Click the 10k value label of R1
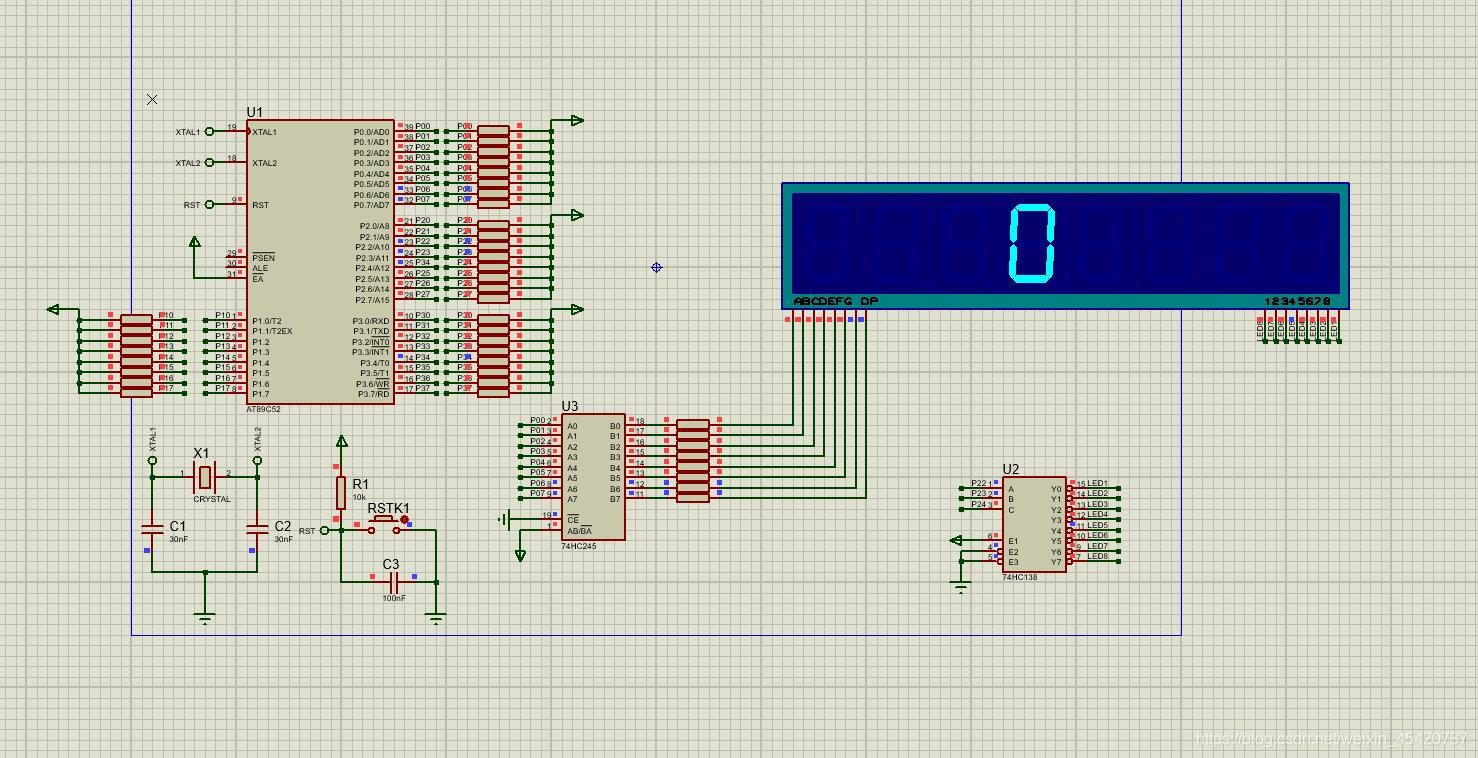 [x=359, y=497]
